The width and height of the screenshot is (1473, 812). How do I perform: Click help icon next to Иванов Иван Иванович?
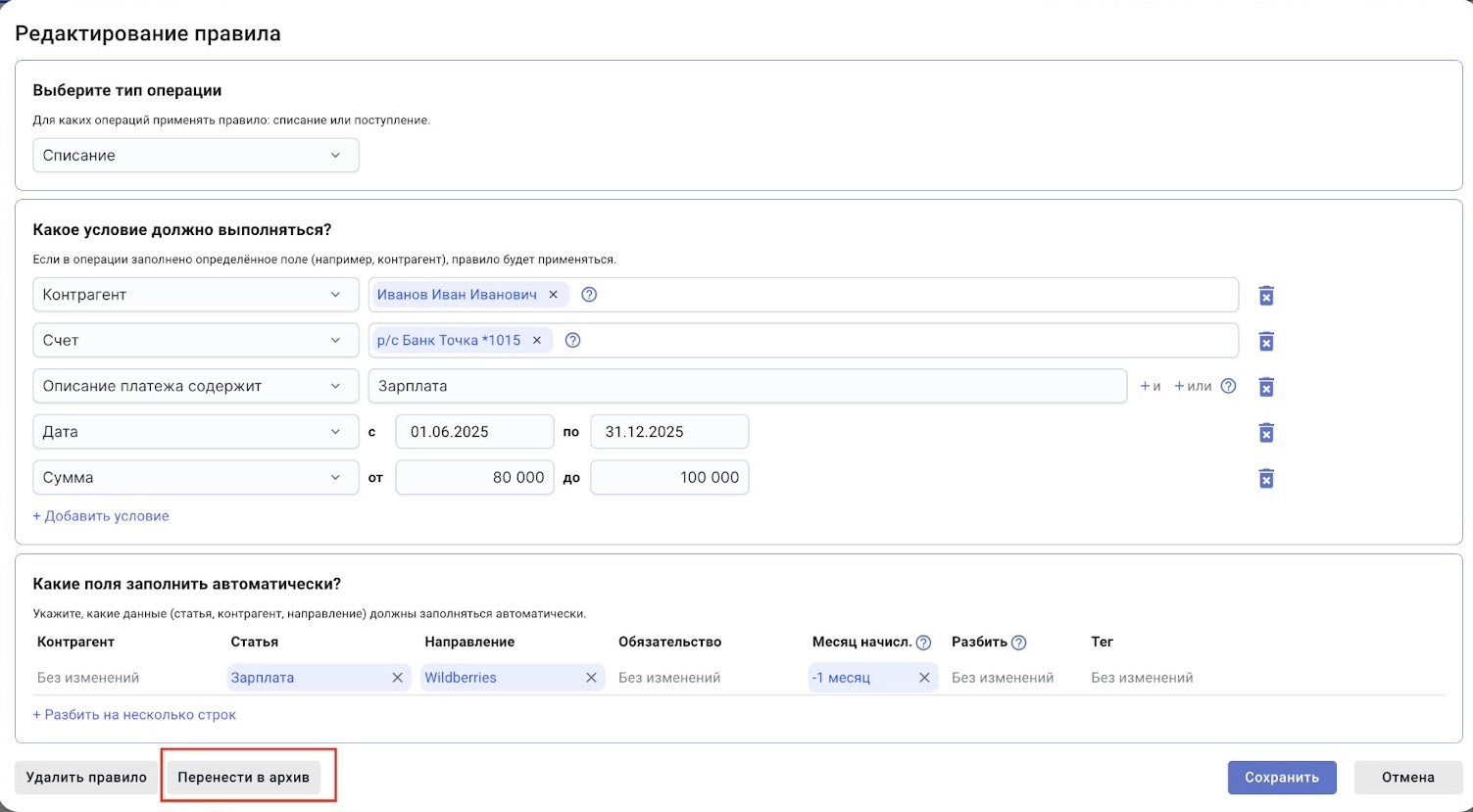point(589,295)
